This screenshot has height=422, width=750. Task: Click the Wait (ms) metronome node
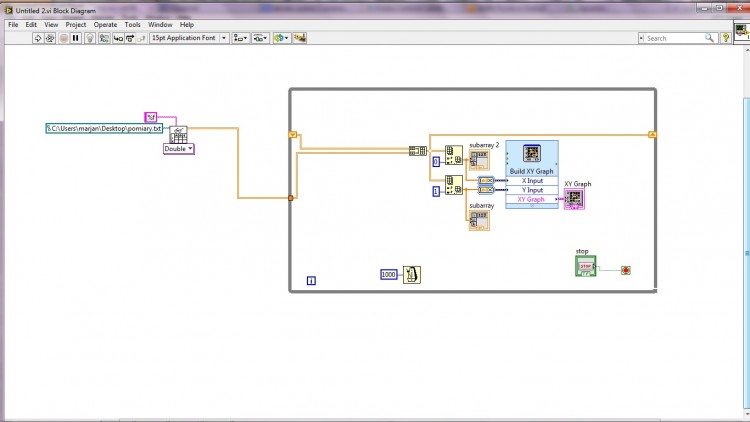pyautogui.click(x=411, y=275)
